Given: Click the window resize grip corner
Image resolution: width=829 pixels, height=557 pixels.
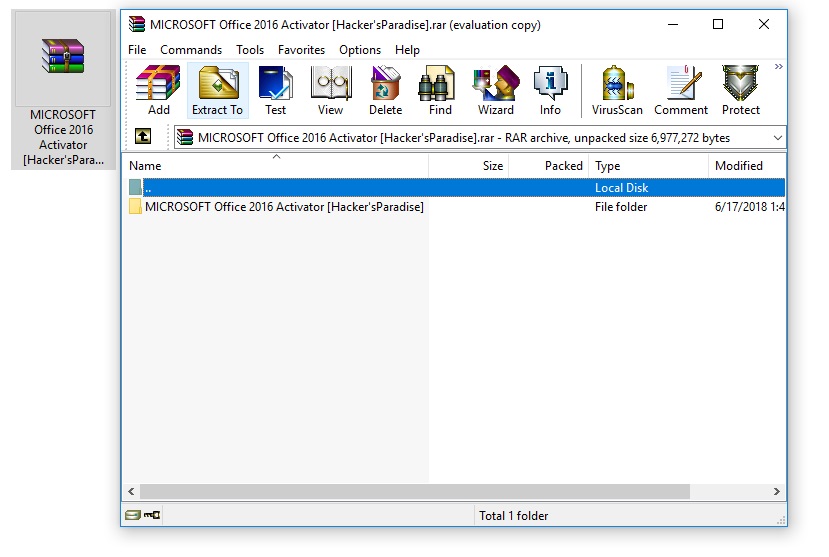Looking at the screenshot, I should [x=781, y=521].
